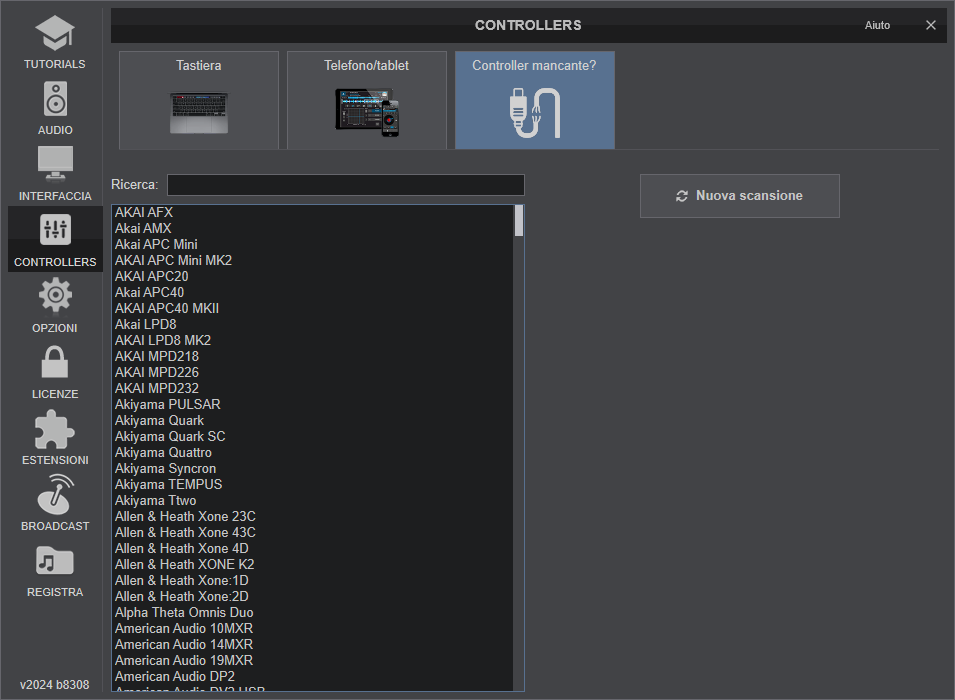Open the Registra music folder icon
The height and width of the screenshot is (700, 955).
[55, 560]
